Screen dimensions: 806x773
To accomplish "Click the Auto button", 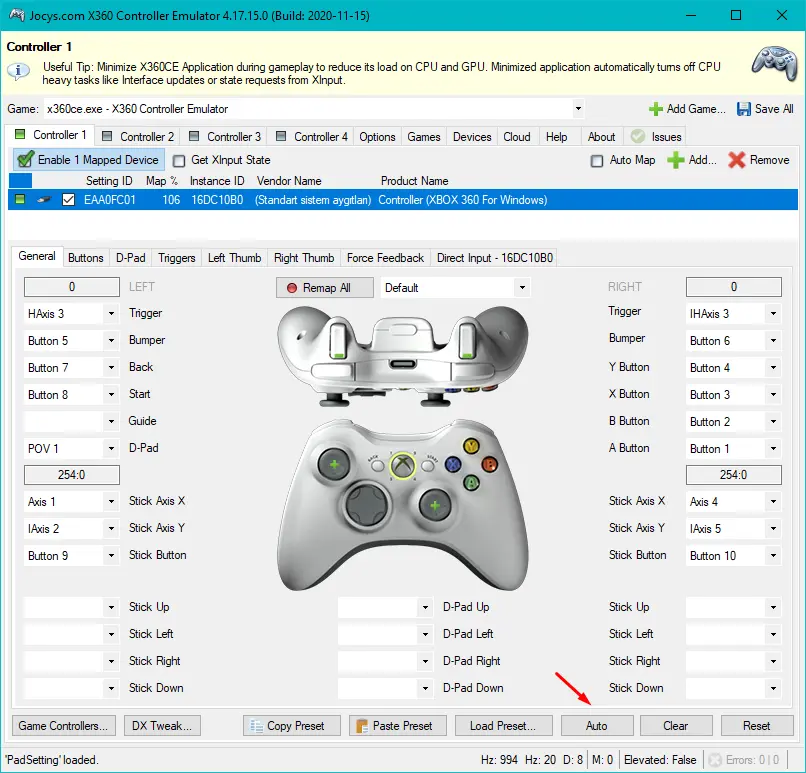I will point(597,726).
